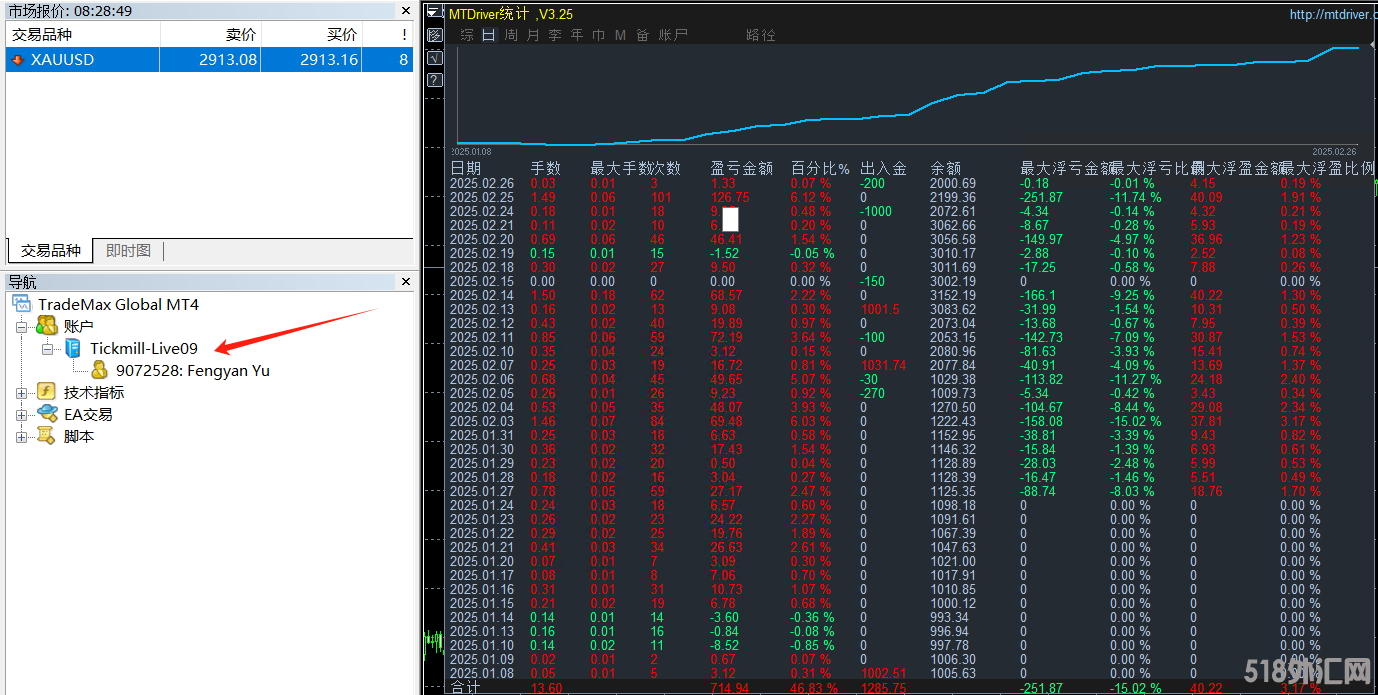The image size is (1378, 695).
Task: Expand the 技术指标 tree node
Action: (x=22, y=392)
